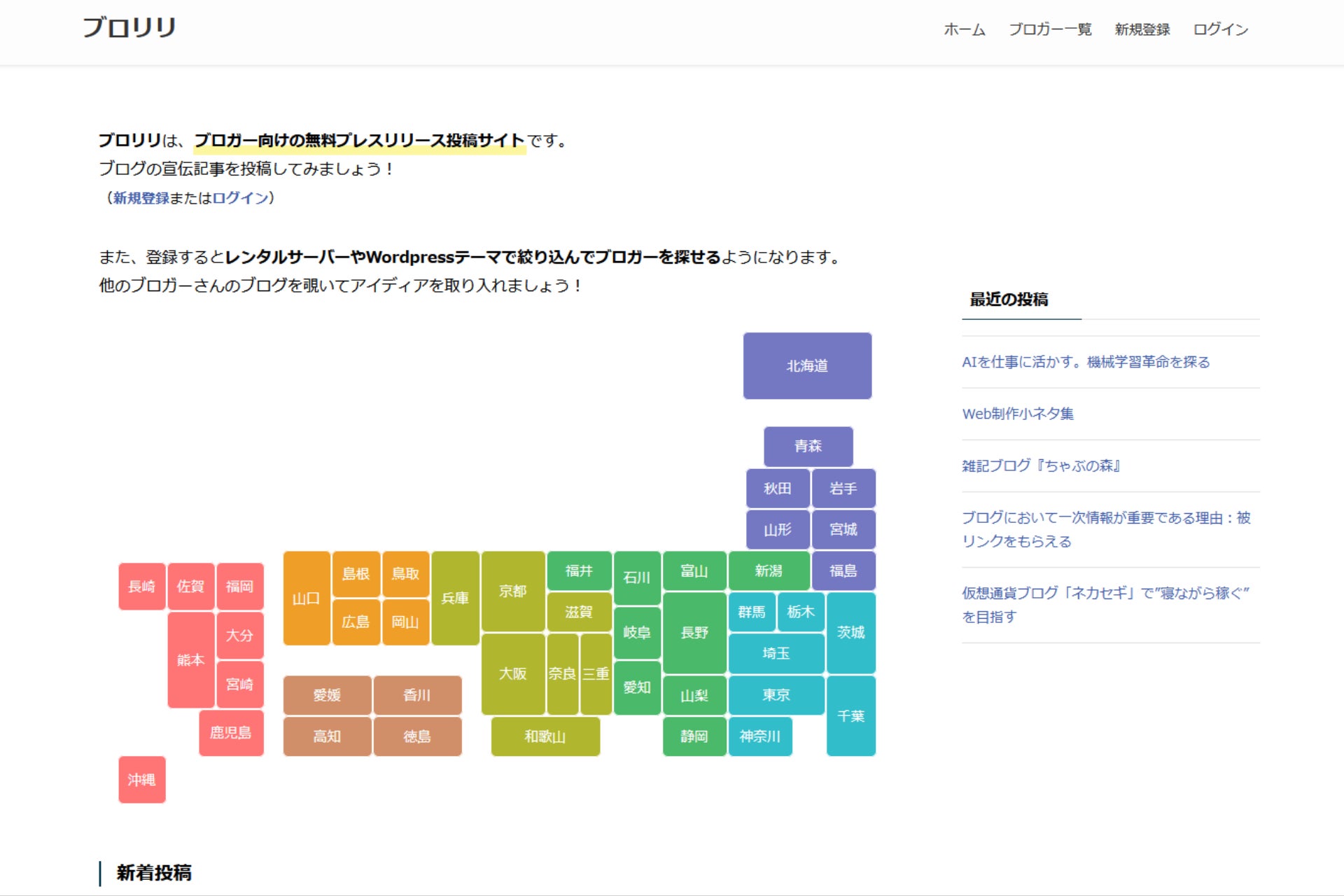
Task: Click ログイン in the header navigation
Action: tap(1220, 29)
